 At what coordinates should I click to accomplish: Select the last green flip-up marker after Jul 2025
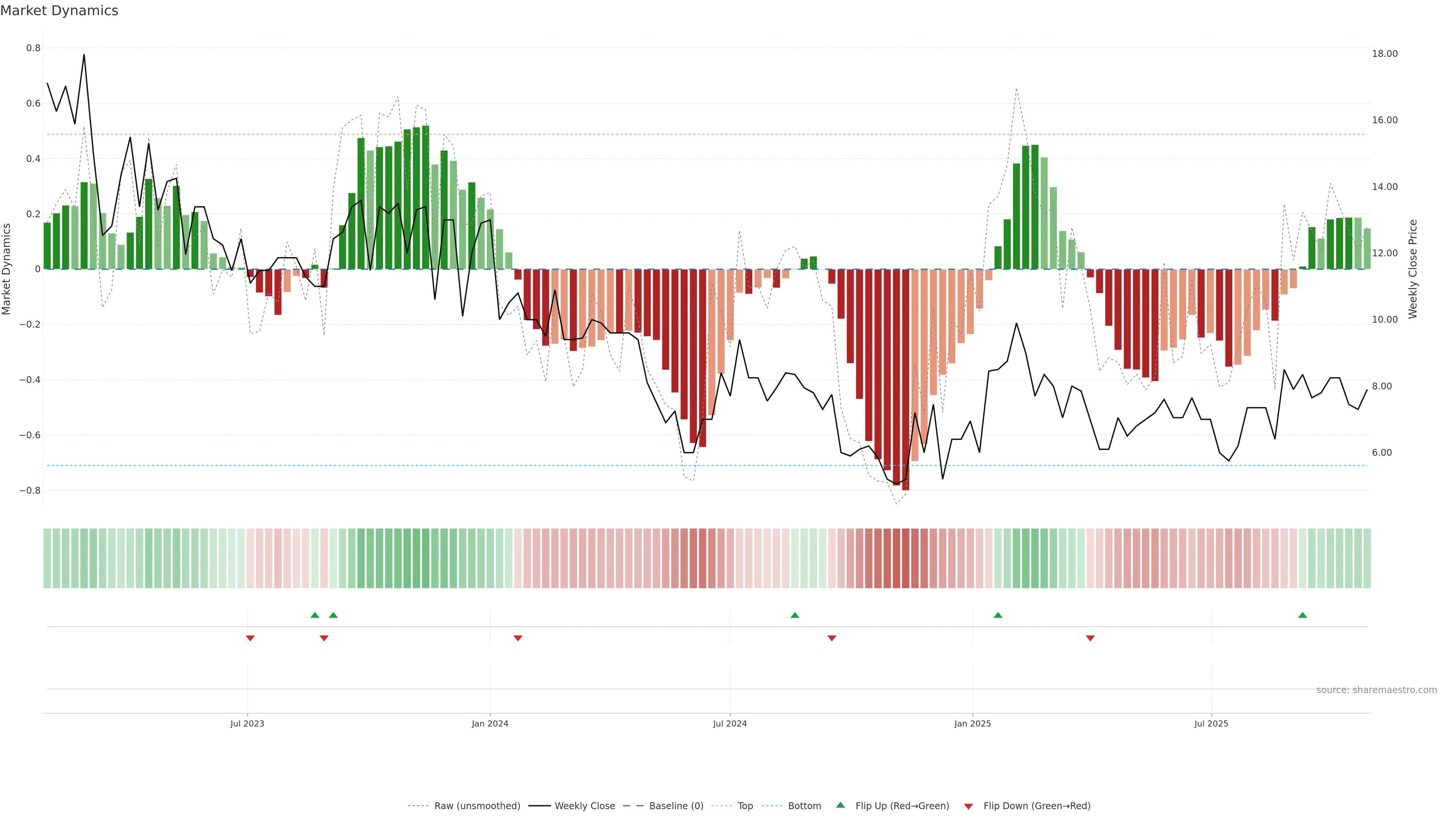tap(1302, 615)
